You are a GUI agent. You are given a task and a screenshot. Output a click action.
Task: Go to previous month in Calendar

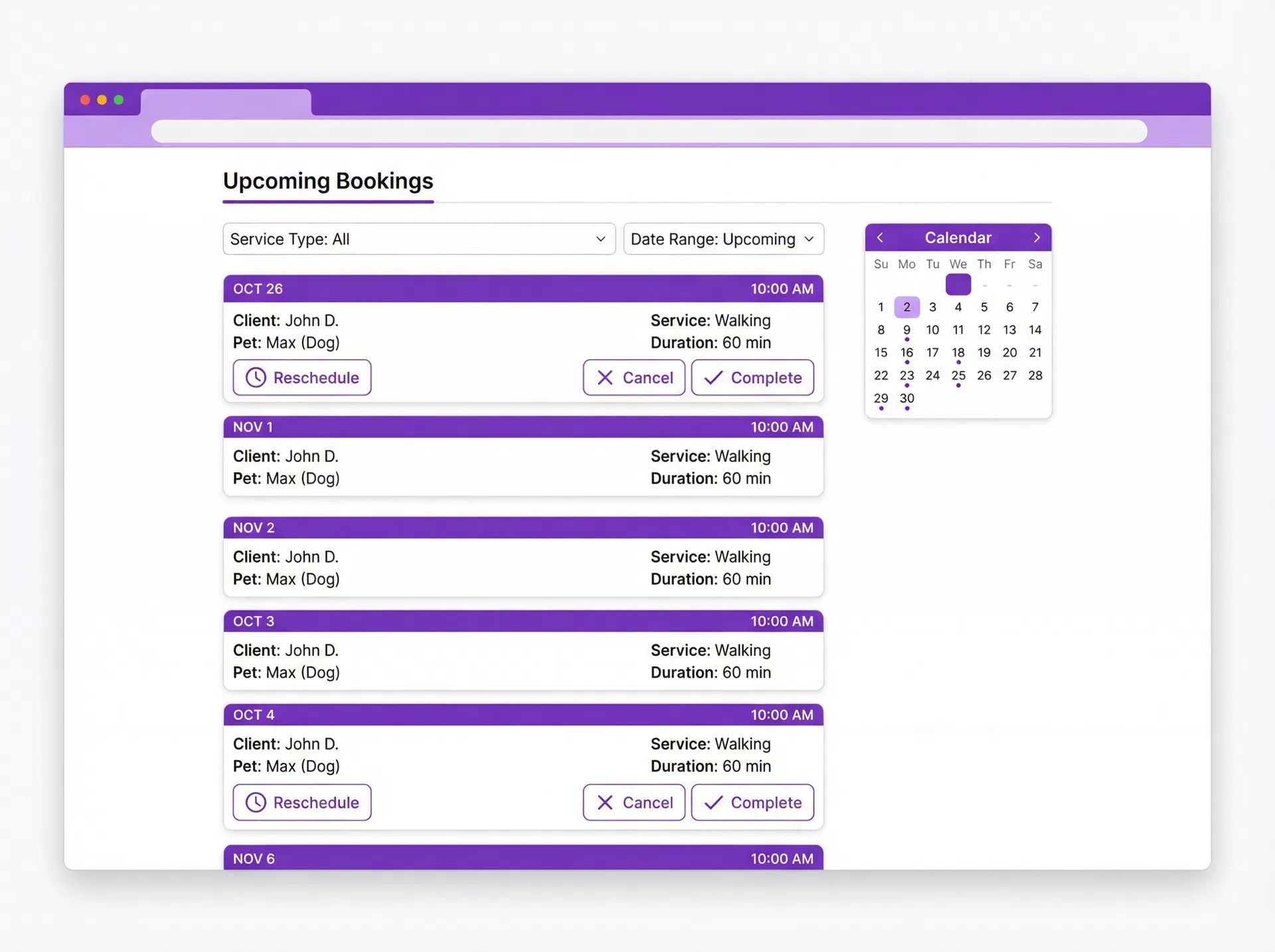[881, 238]
